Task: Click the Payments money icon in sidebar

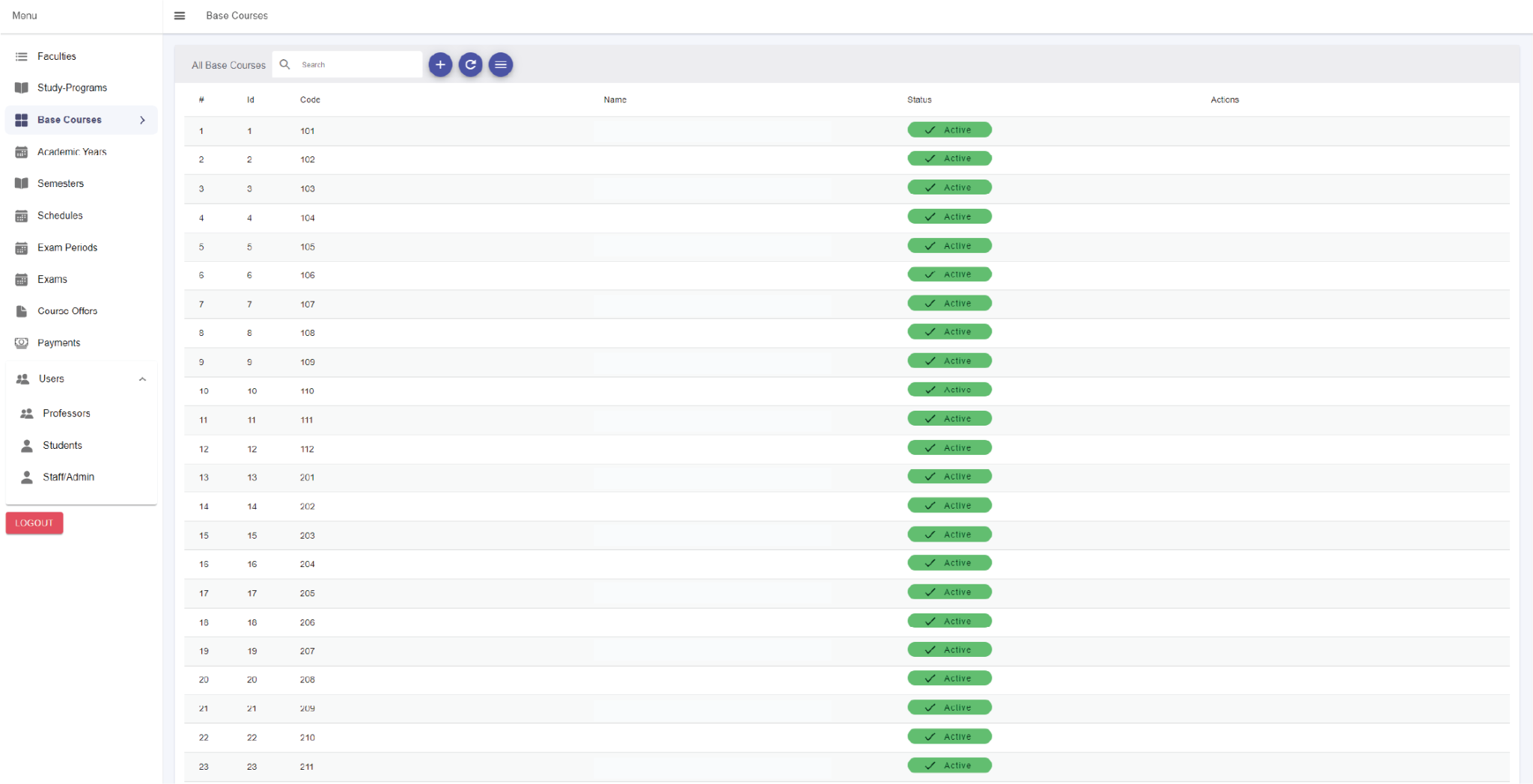Action: coord(22,343)
